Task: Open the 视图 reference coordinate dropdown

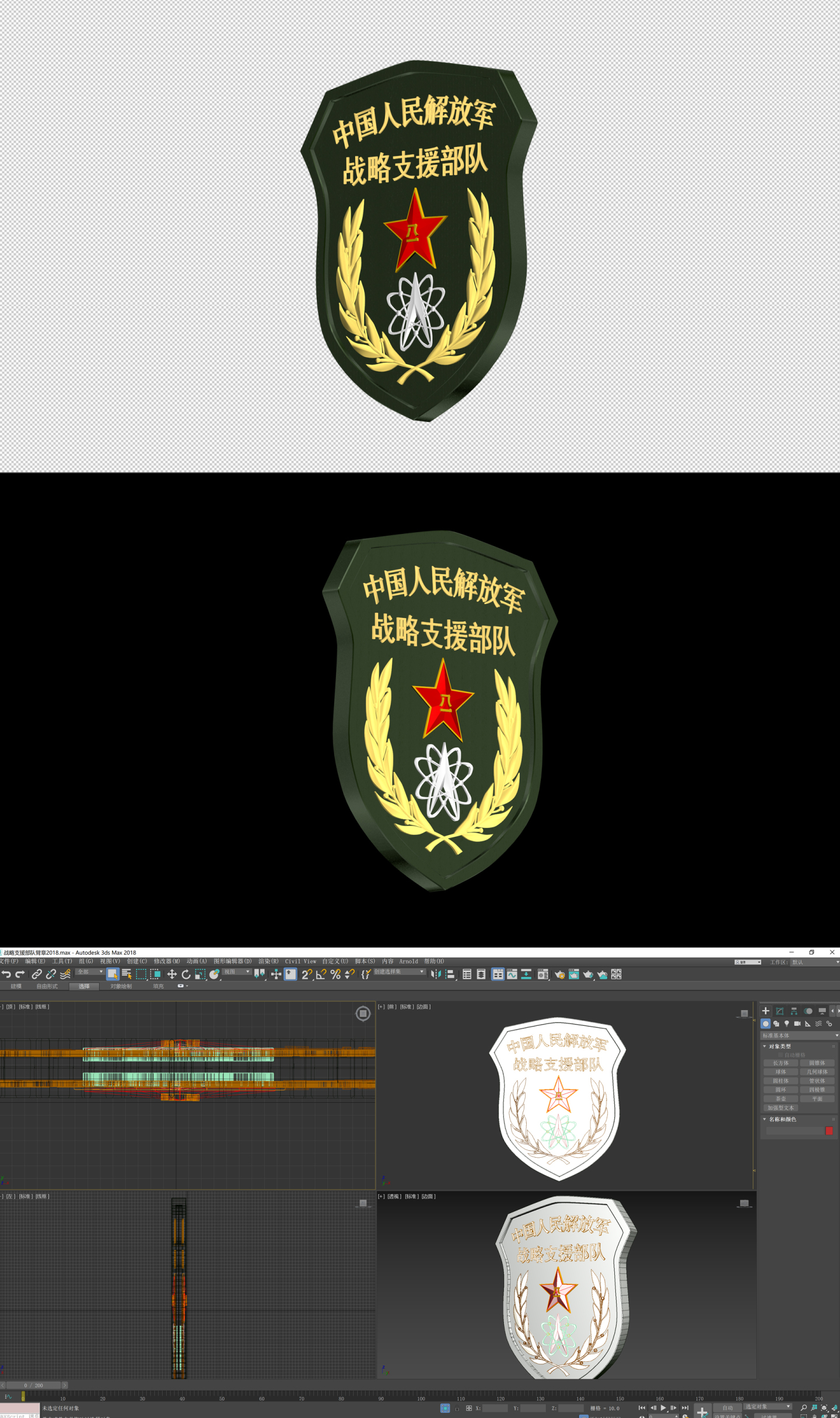Action: [x=237, y=972]
